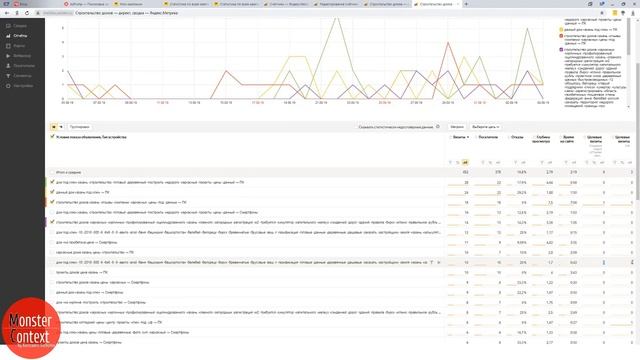
Task: Click the percent icon under Визиты
Action: pyautogui.click(x=458, y=162)
